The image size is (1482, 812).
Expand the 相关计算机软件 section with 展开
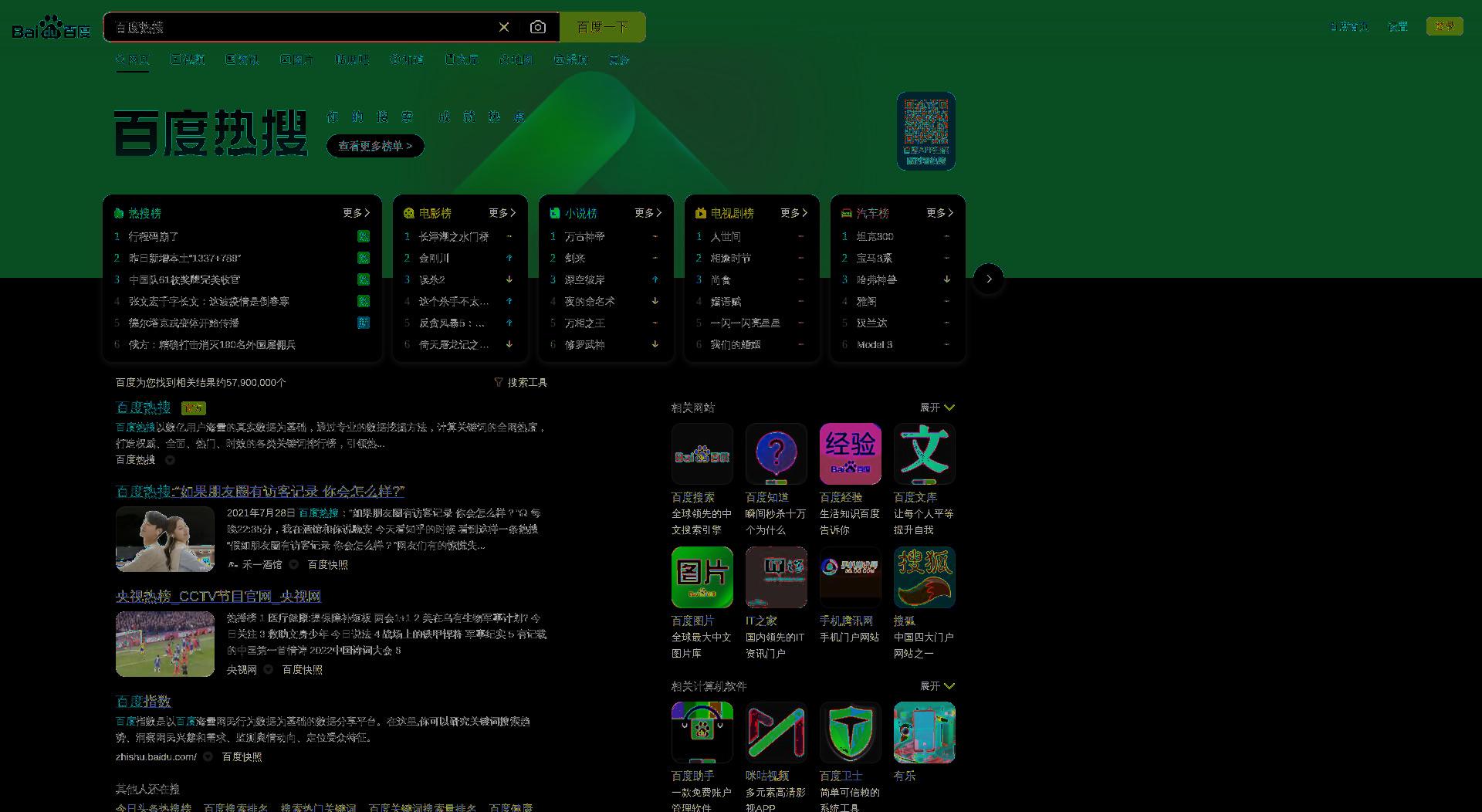[937, 686]
